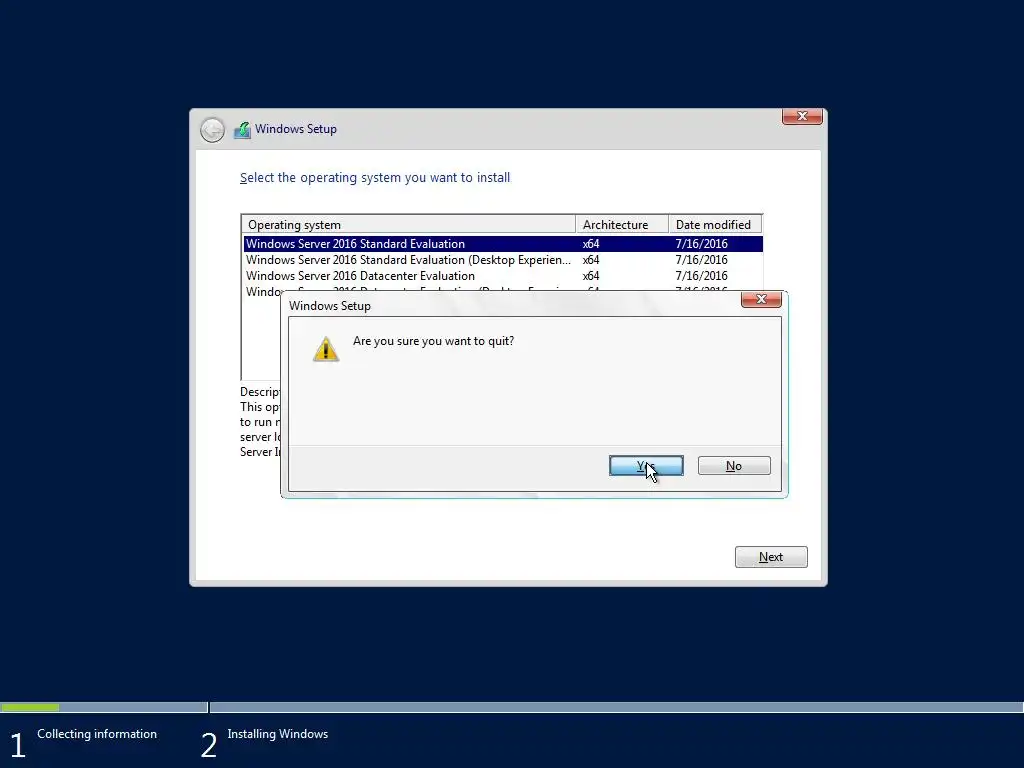Click the Collecting information step label
Screen dimensions: 1024x768
click(97, 734)
